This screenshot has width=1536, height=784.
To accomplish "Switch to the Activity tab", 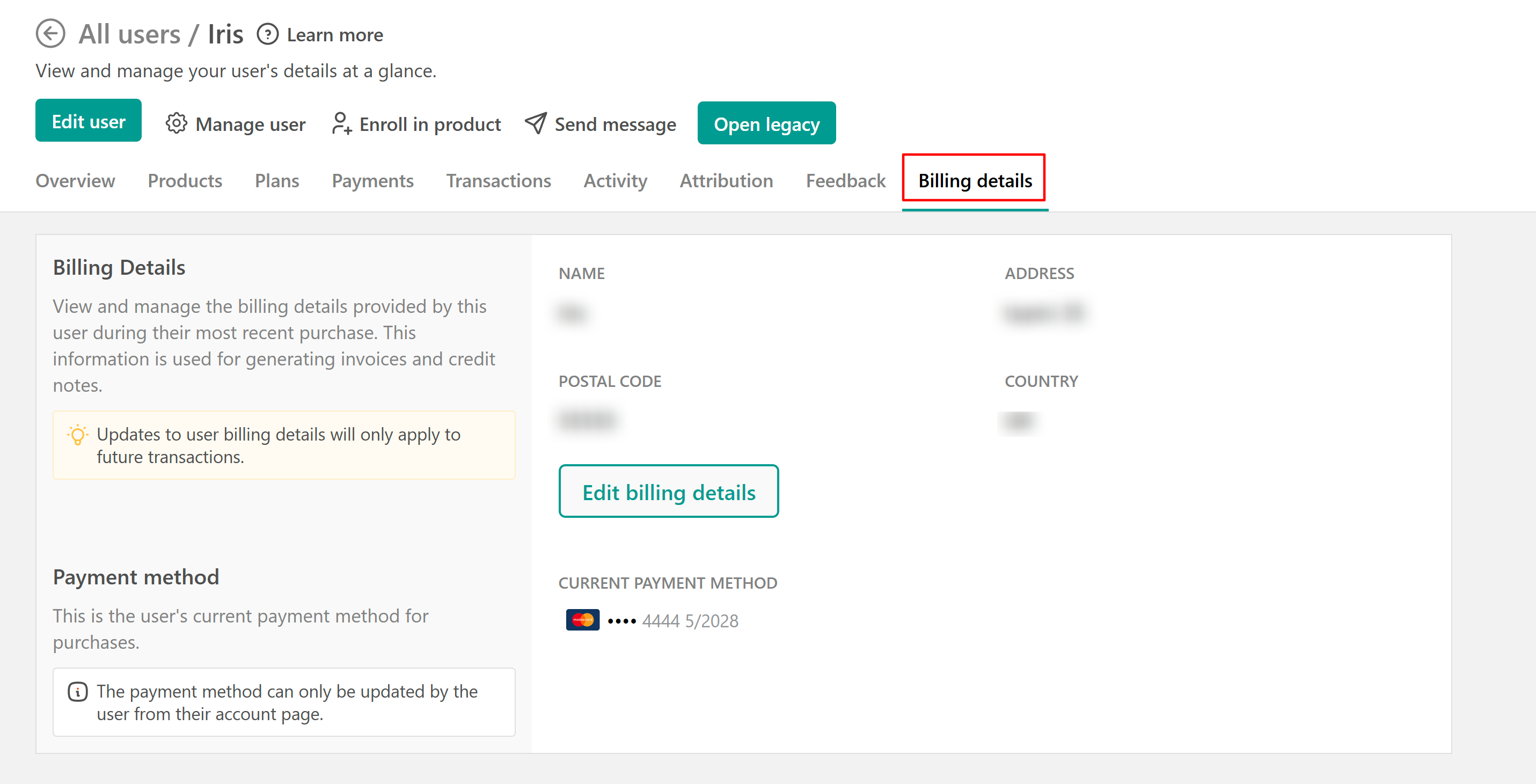I will pos(616,181).
